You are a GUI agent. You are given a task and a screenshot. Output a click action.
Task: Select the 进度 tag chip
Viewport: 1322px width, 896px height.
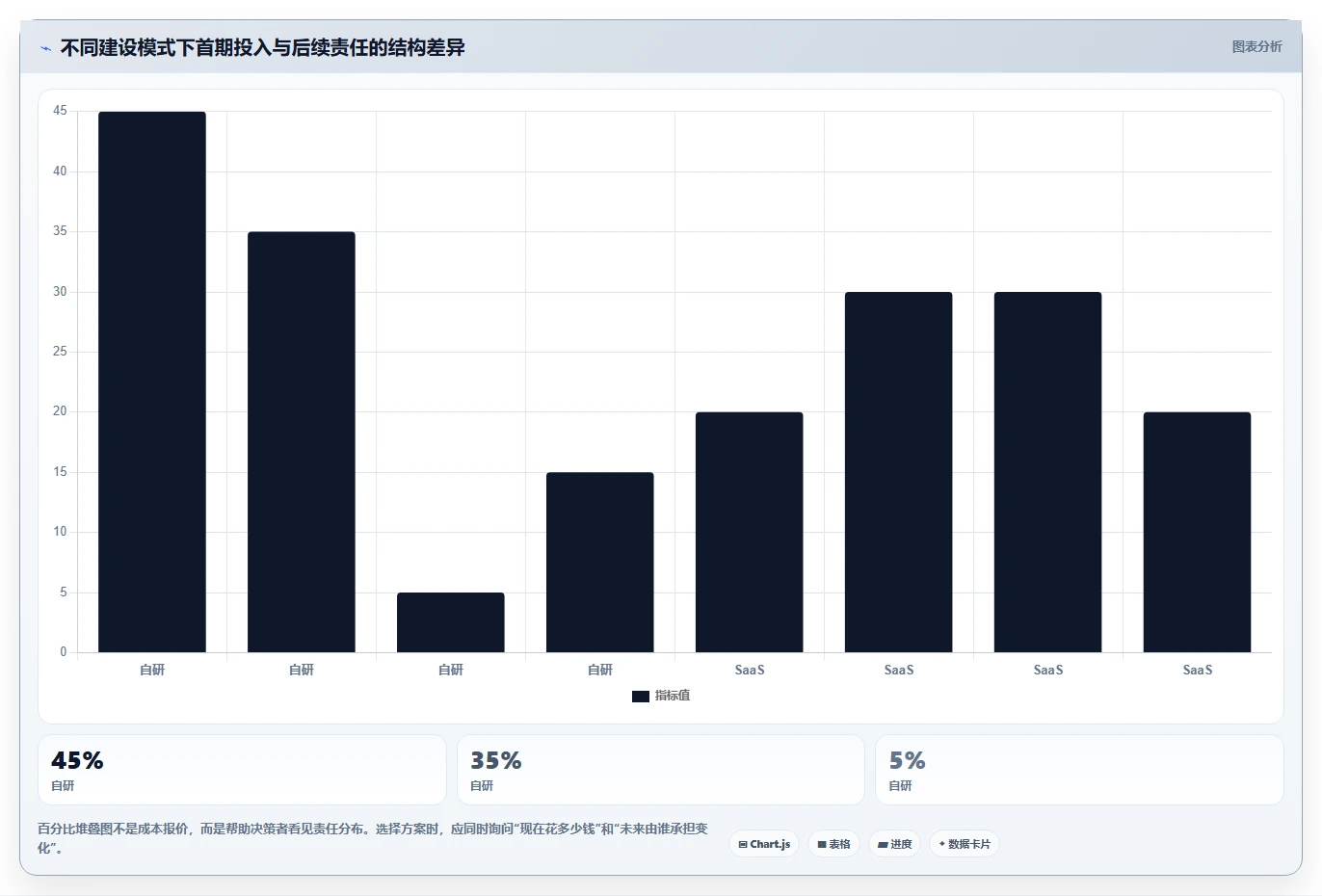895,844
